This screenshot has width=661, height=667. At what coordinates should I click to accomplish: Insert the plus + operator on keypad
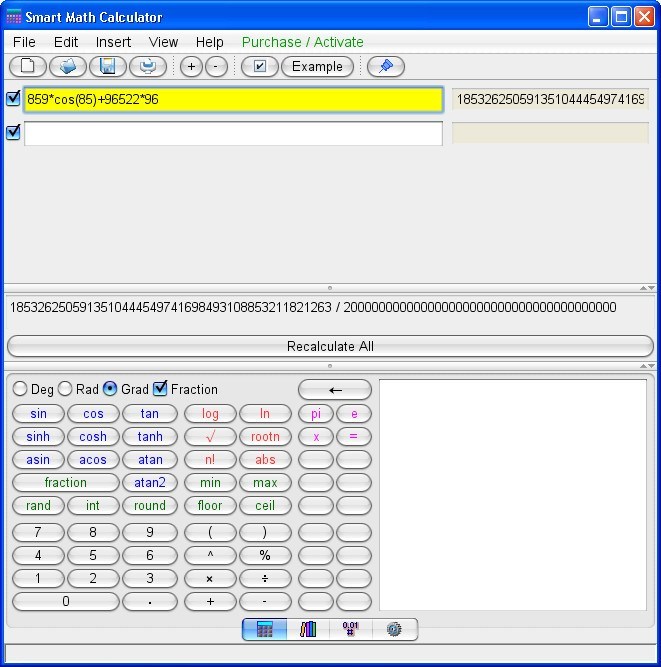(210, 601)
